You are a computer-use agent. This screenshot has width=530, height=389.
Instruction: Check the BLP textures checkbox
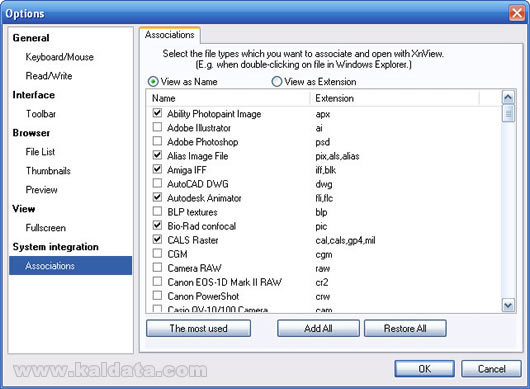pyautogui.click(x=157, y=211)
